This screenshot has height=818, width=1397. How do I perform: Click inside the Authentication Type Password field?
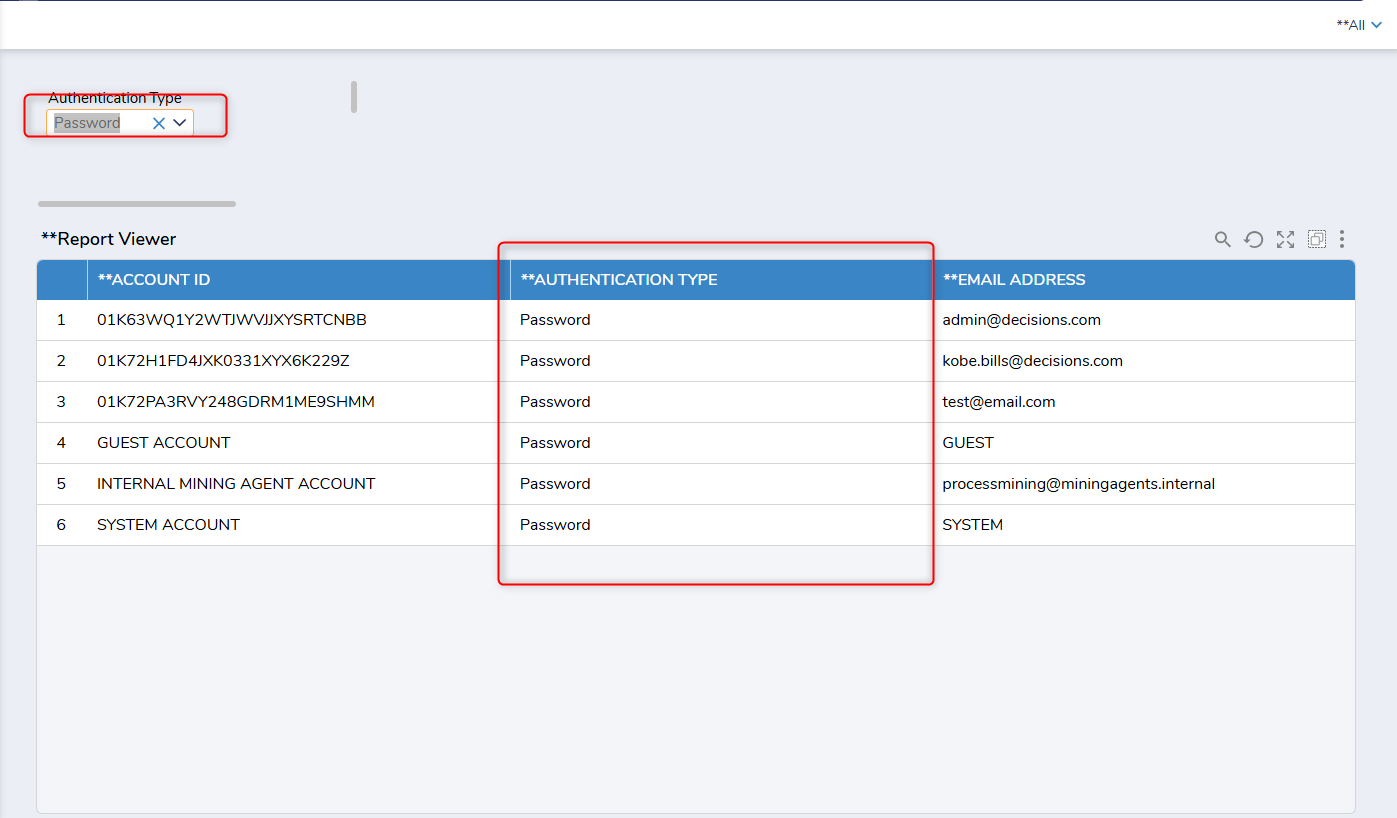(x=95, y=123)
